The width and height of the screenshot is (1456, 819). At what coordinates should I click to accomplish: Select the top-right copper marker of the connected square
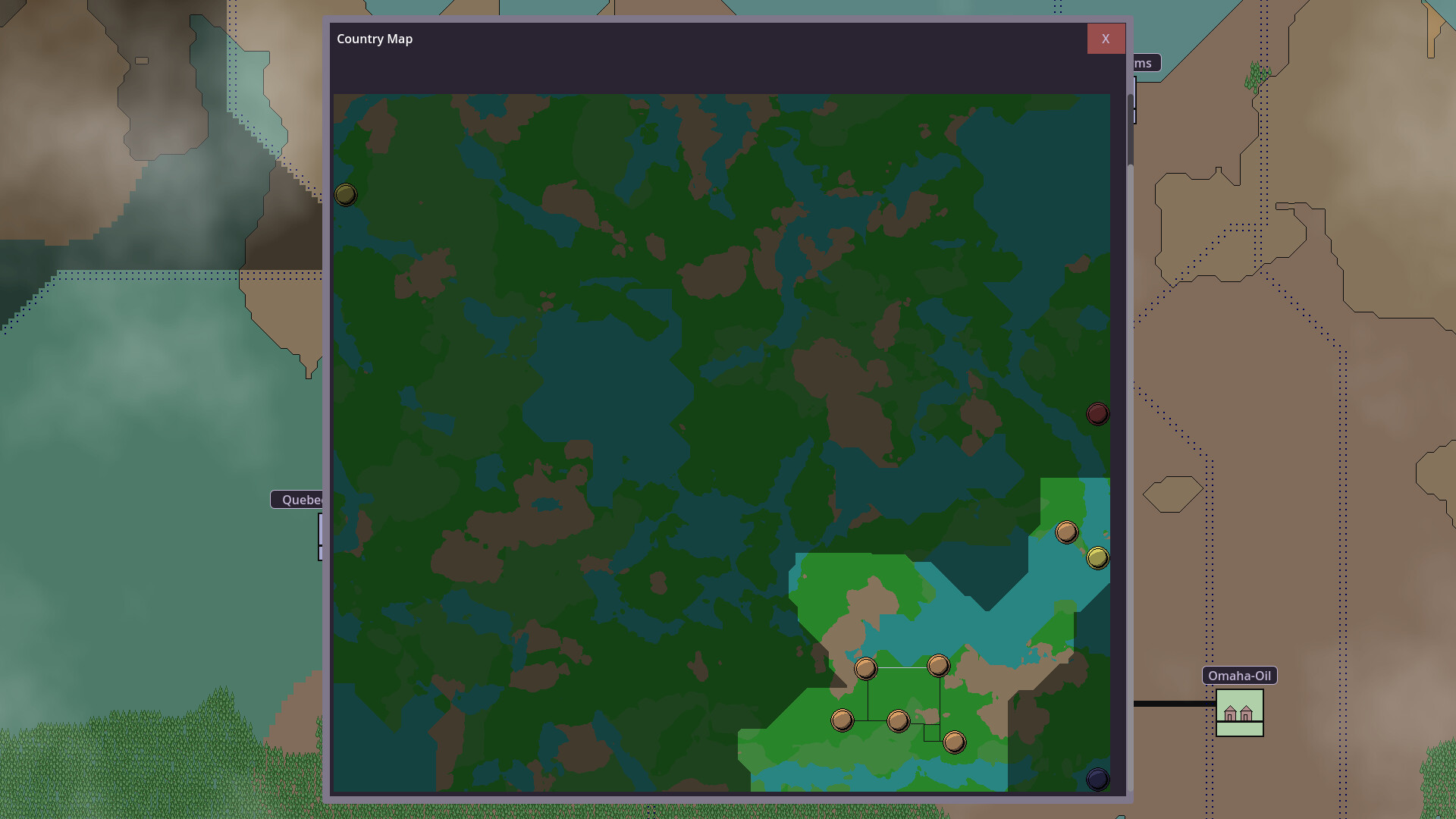938,666
